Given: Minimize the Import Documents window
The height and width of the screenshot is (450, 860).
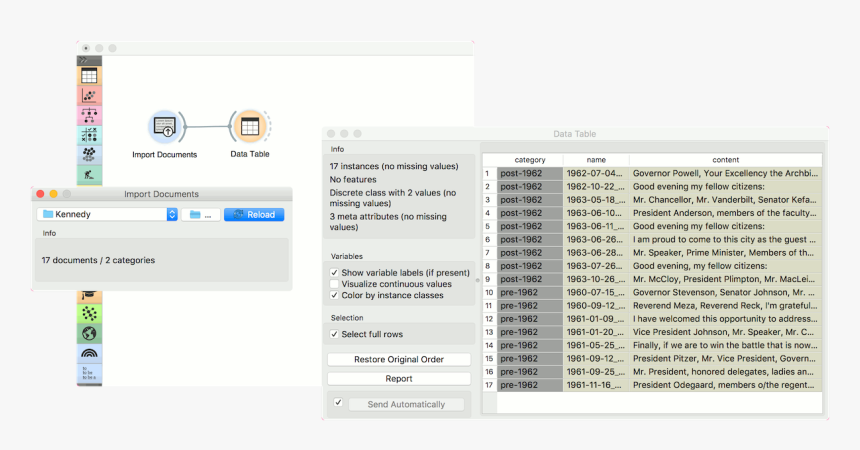Looking at the screenshot, I should pos(53,194).
